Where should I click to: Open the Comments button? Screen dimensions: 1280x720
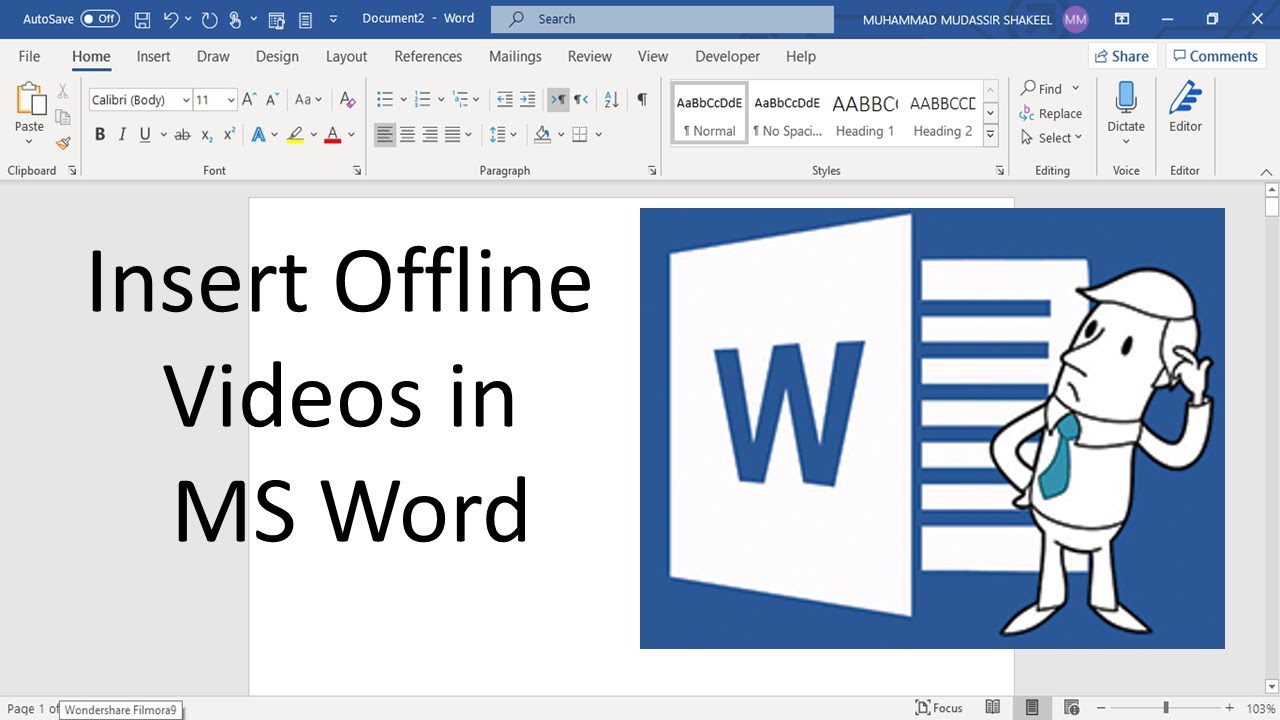(x=1216, y=57)
